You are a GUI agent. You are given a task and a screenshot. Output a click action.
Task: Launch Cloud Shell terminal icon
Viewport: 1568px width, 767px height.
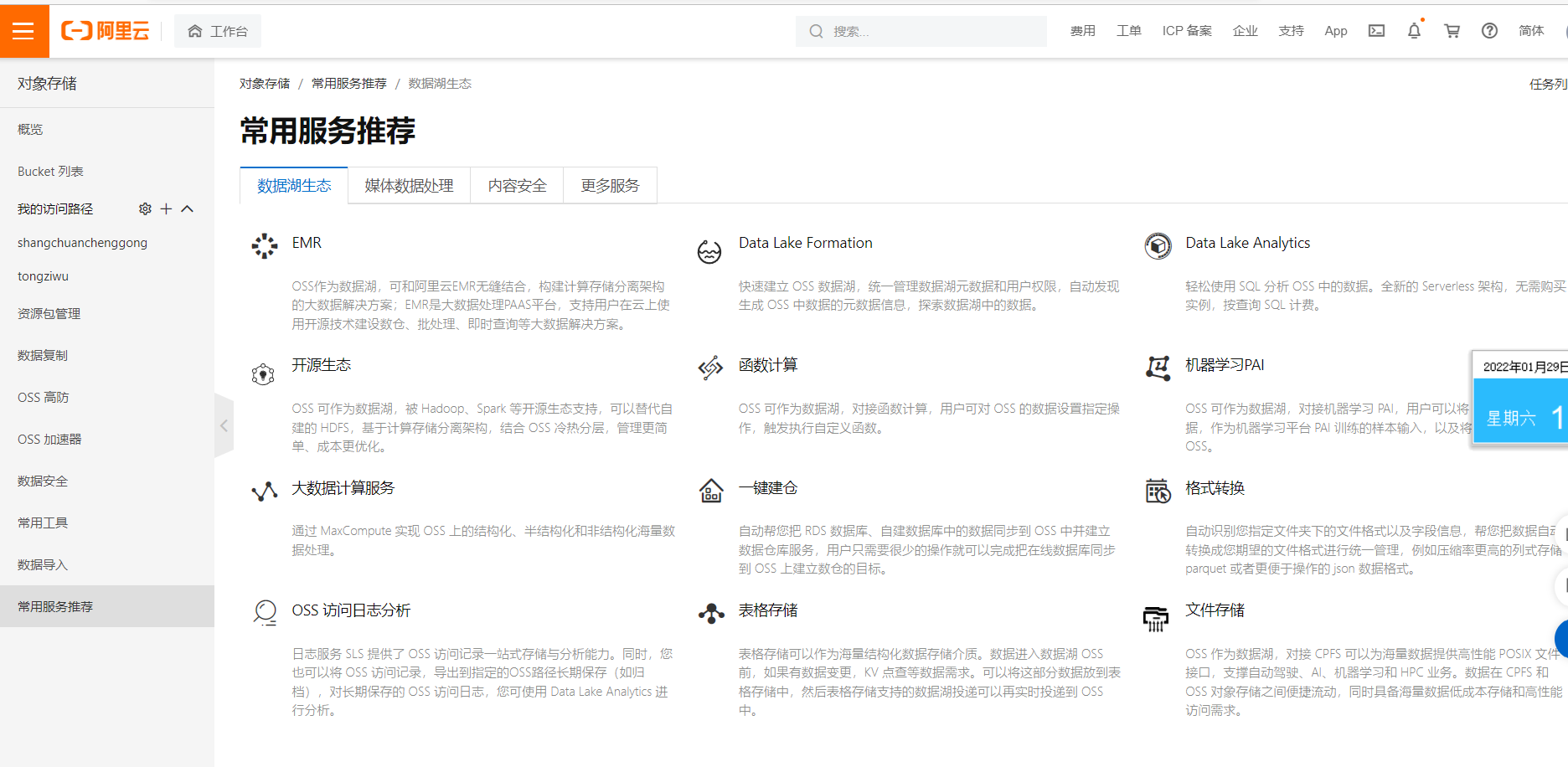click(1376, 31)
